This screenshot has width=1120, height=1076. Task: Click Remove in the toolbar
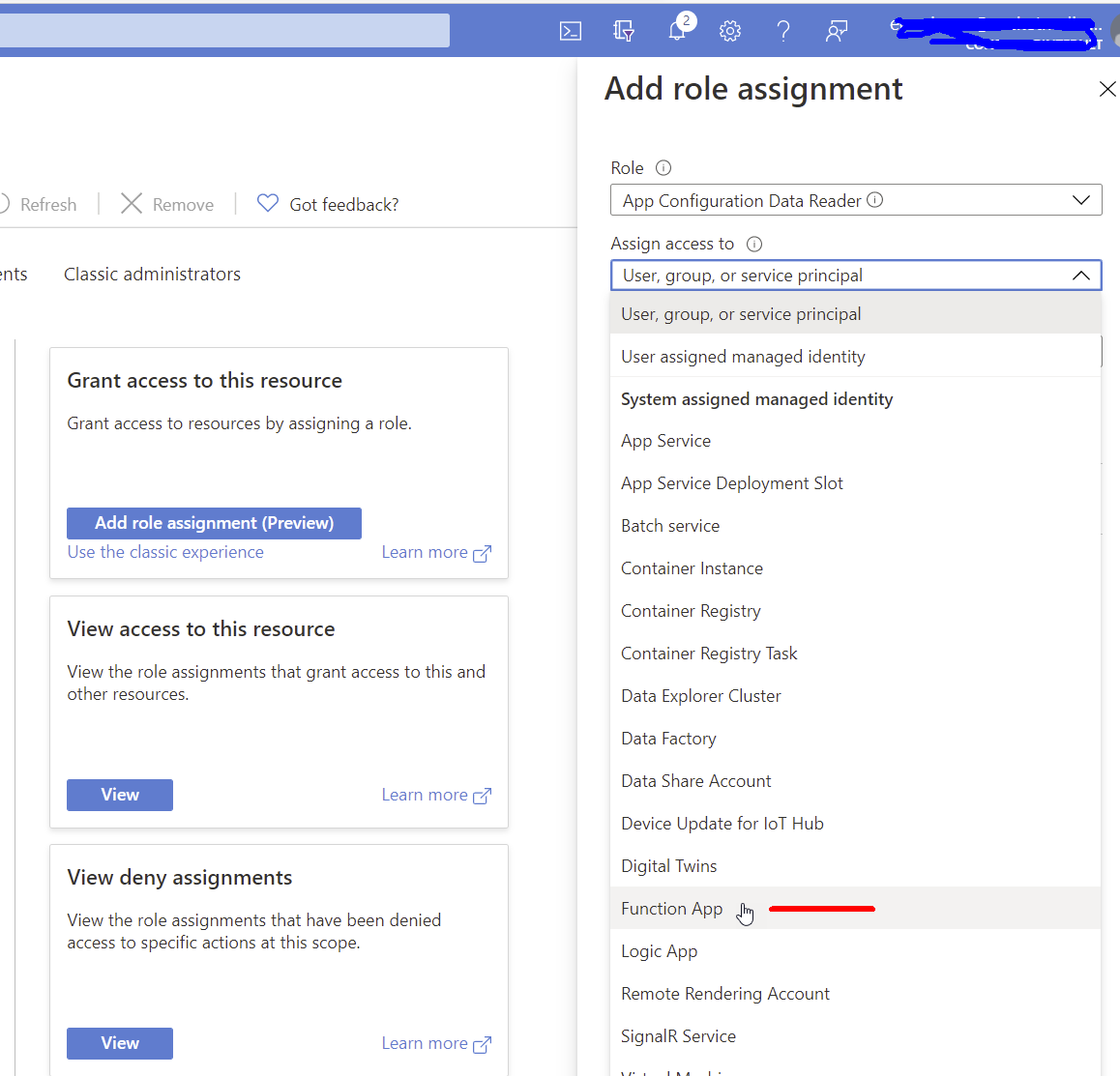click(167, 204)
